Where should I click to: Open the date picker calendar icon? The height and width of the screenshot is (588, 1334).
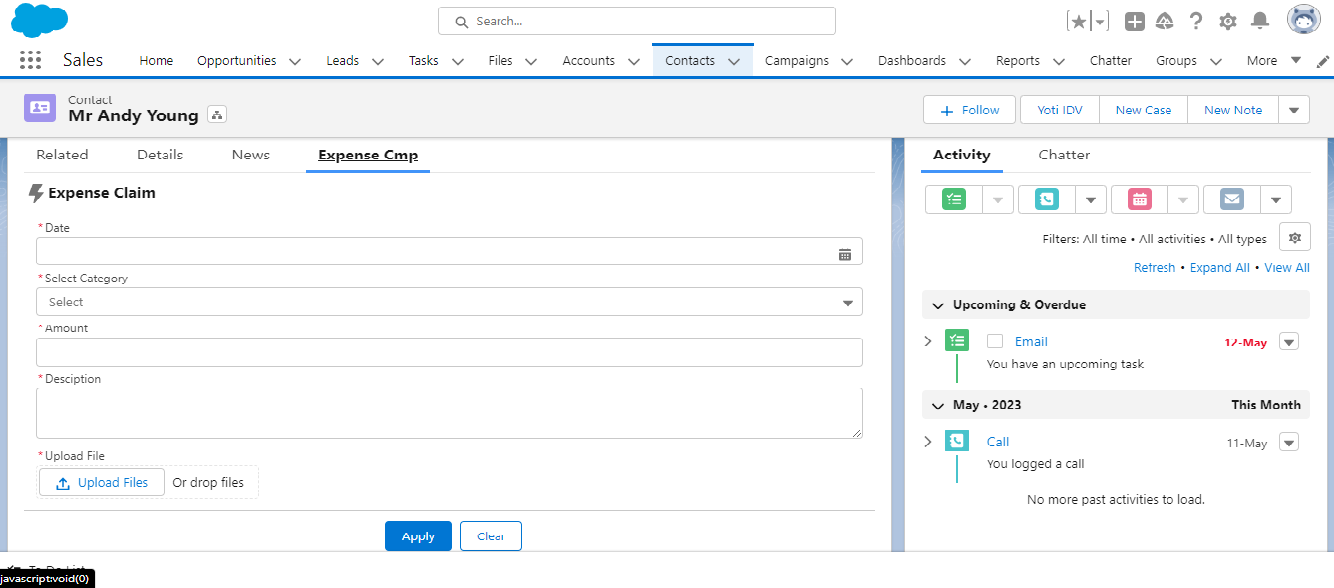845,254
